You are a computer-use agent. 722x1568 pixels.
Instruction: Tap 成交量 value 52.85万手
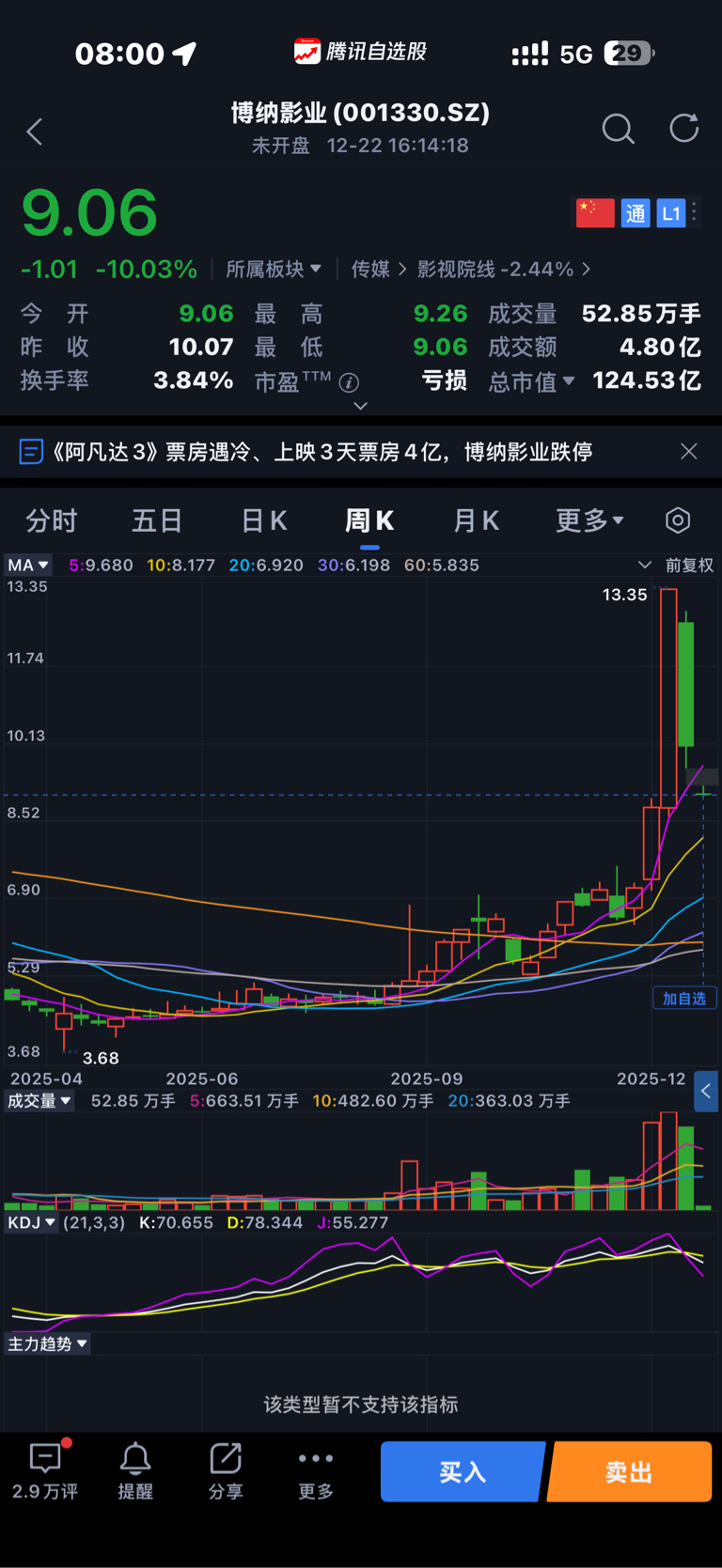pyautogui.click(x=641, y=314)
